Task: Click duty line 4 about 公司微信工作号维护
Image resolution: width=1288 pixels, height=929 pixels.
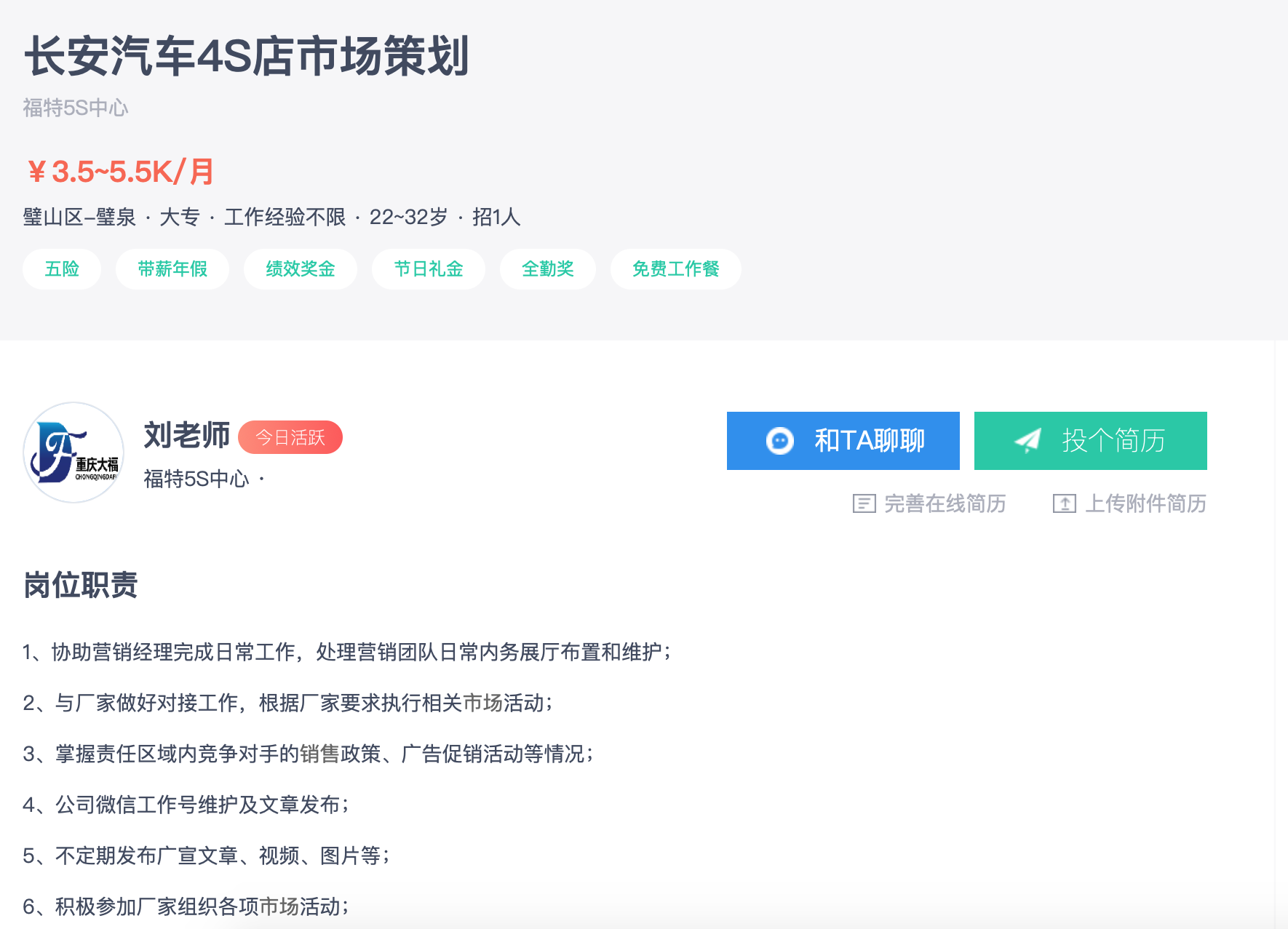Action: pyautogui.click(x=186, y=805)
